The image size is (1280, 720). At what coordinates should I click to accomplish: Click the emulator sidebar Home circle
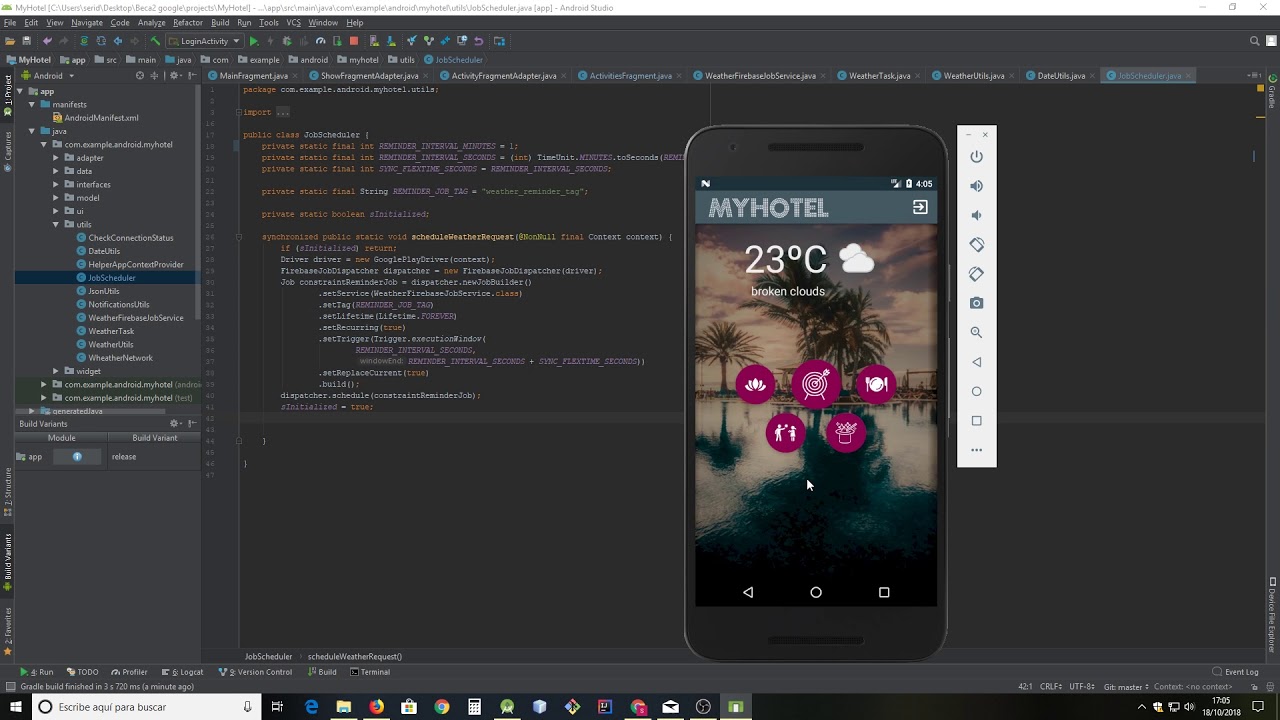[977, 391]
